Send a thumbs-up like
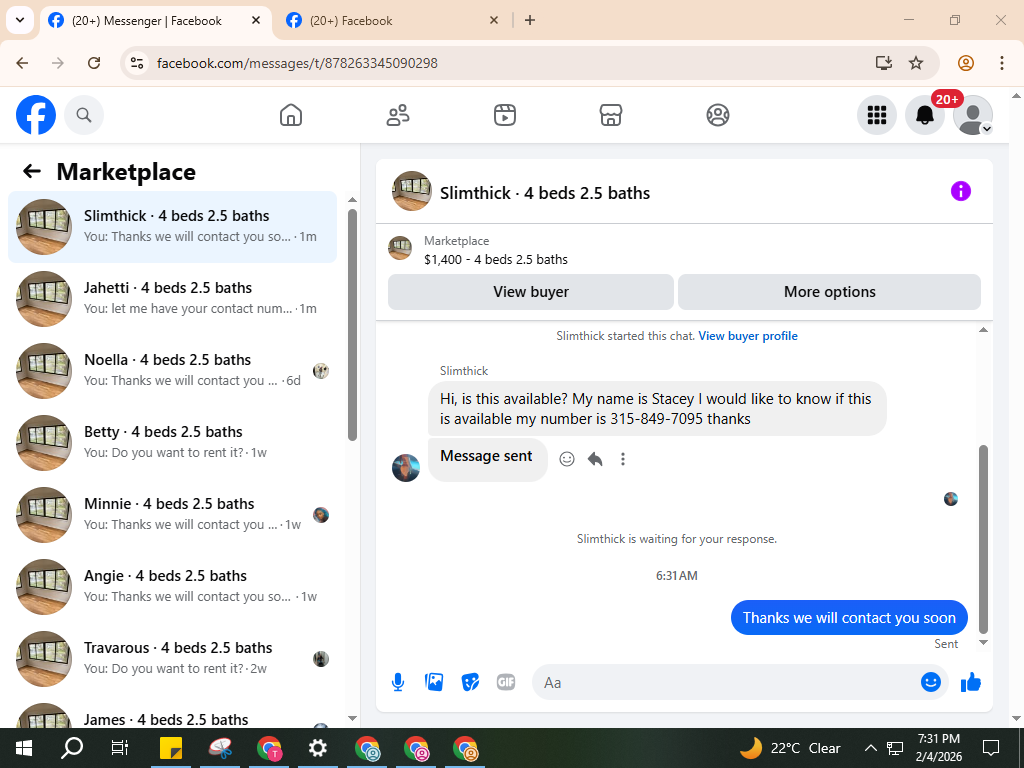Image resolution: width=1024 pixels, height=768 pixels. click(x=971, y=682)
